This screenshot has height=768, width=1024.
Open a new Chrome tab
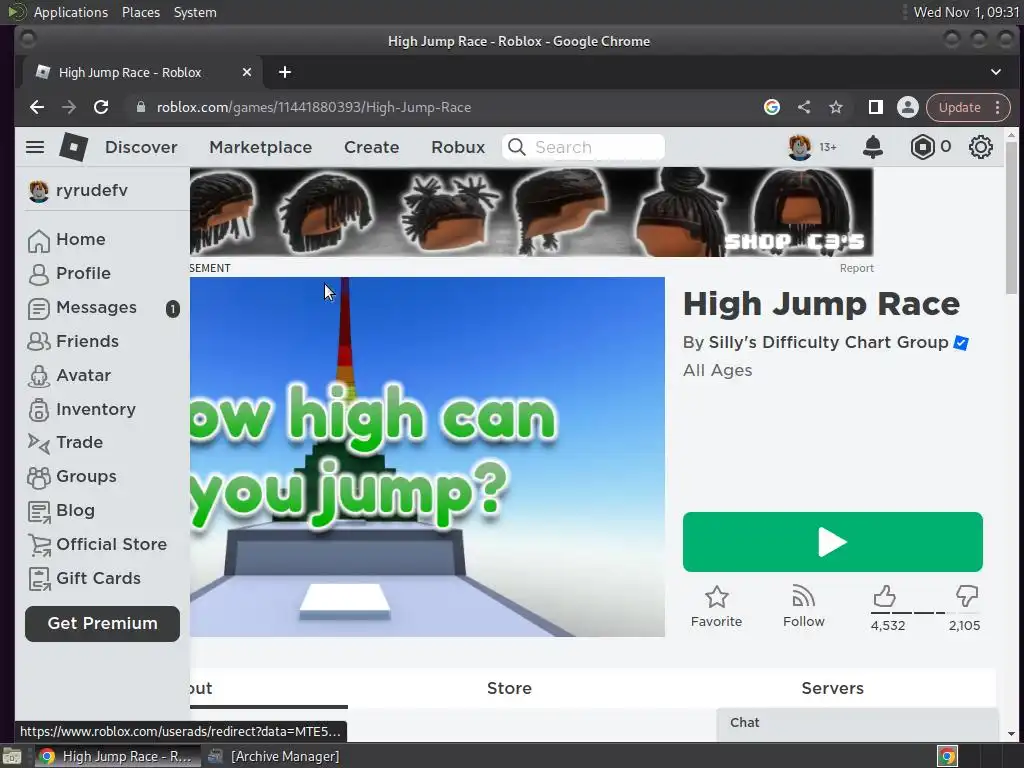click(285, 72)
